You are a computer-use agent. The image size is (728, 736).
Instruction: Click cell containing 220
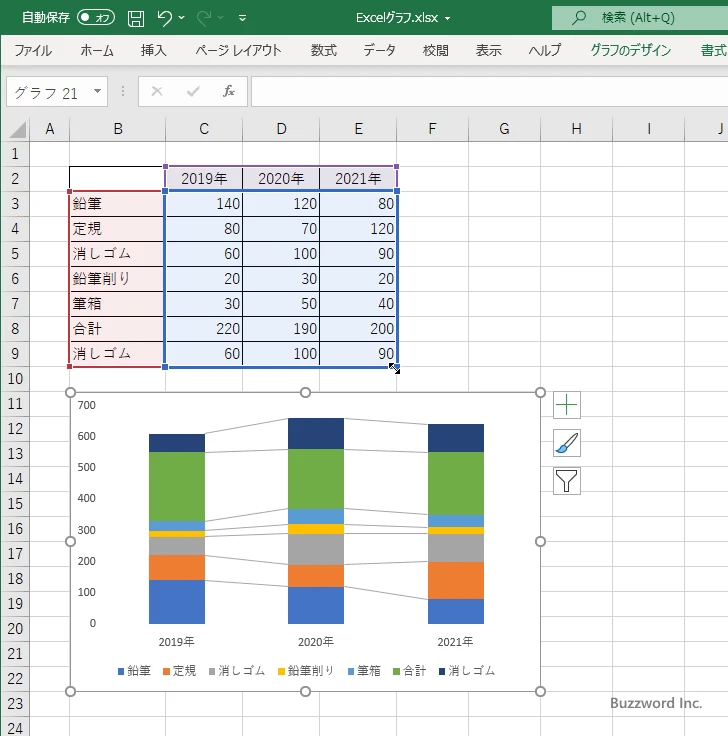[x=204, y=329]
